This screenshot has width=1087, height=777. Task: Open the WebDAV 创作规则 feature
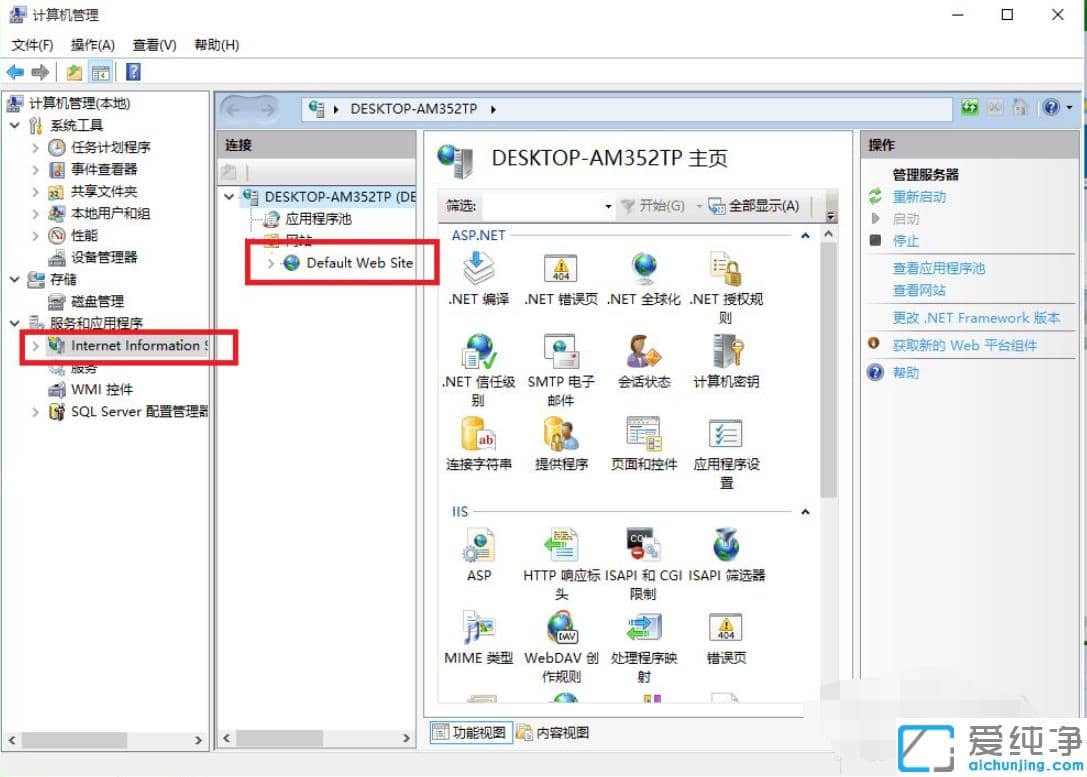click(x=561, y=630)
